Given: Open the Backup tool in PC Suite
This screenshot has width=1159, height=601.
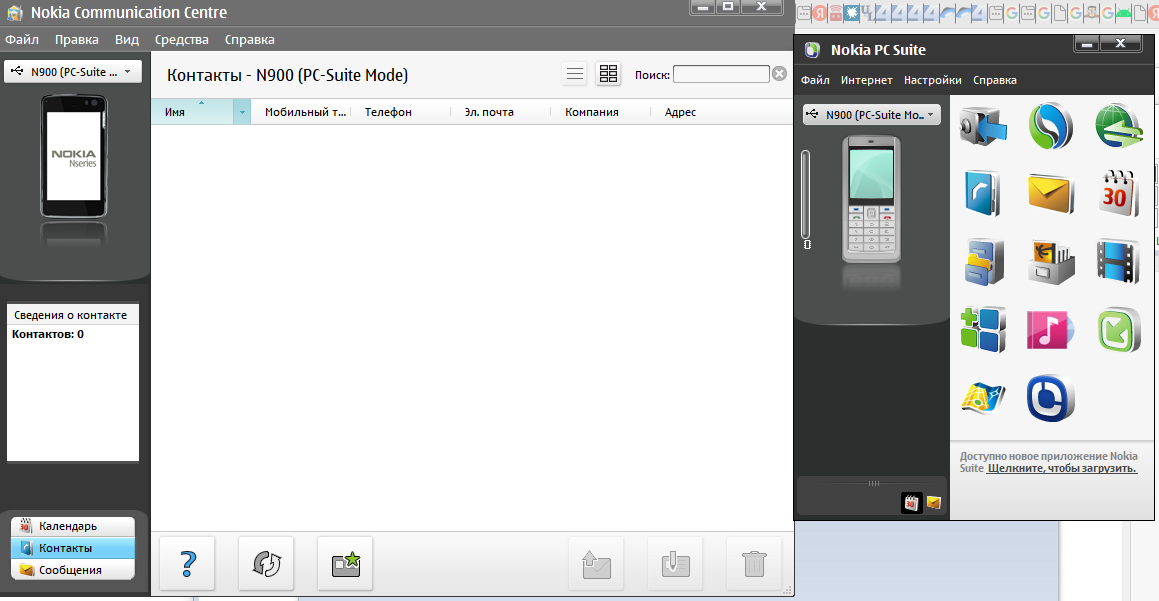Looking at the screenshot, I should (x=983, y=126).
